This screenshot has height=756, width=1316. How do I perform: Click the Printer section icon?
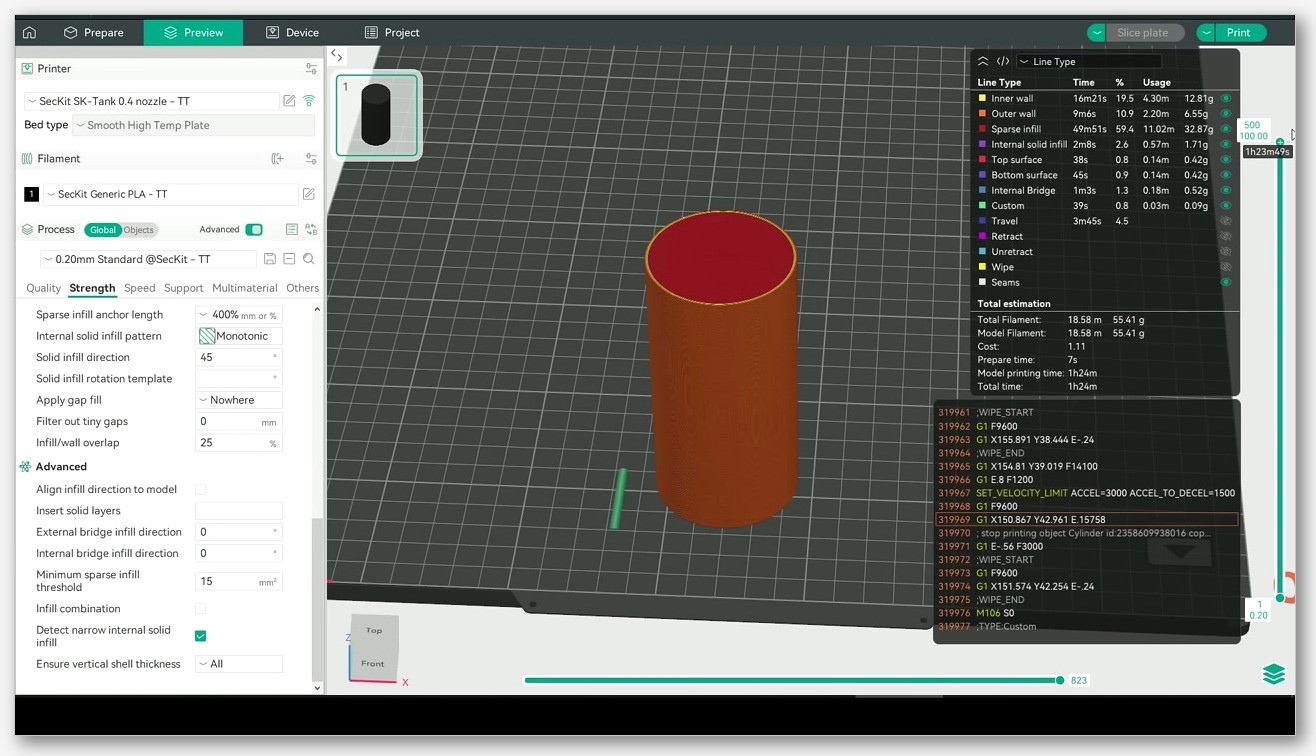[x=27, y=69]
